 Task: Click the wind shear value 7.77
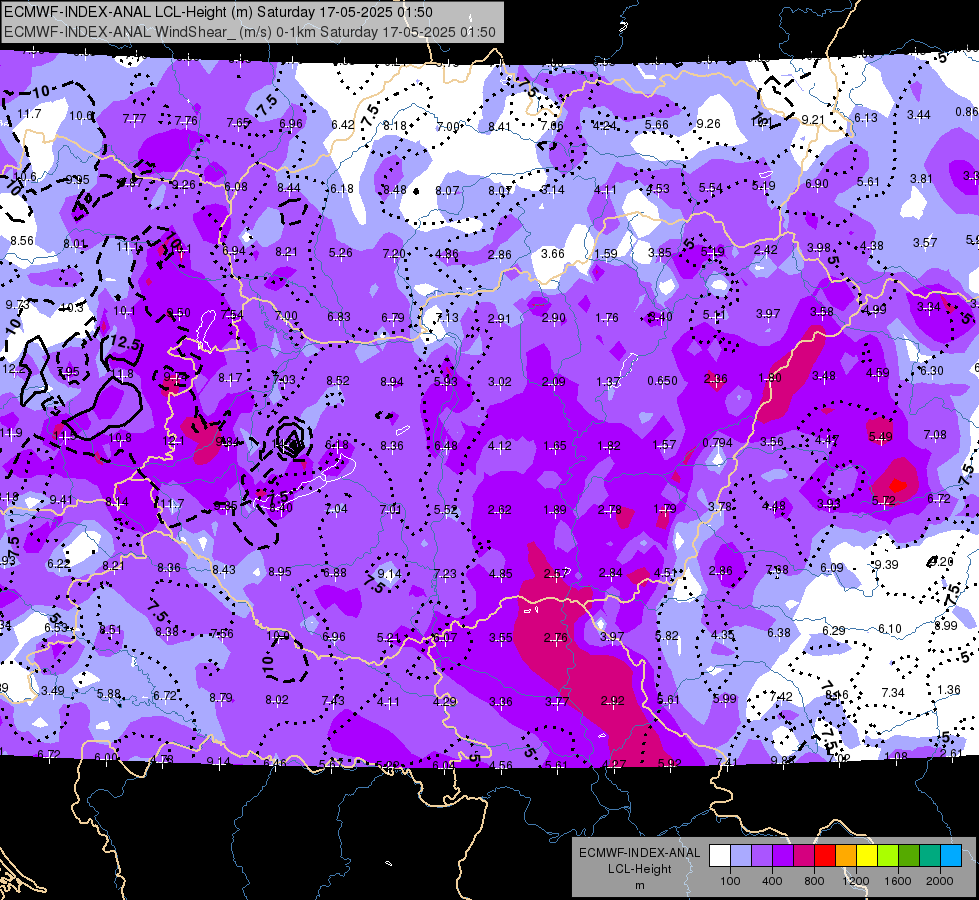point(134,119)
